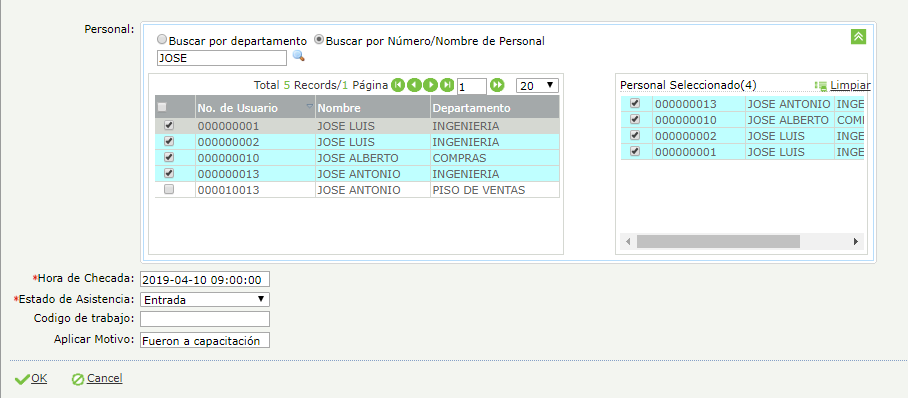
Task: Click the Departamento column header
Action: coord(472,108)
